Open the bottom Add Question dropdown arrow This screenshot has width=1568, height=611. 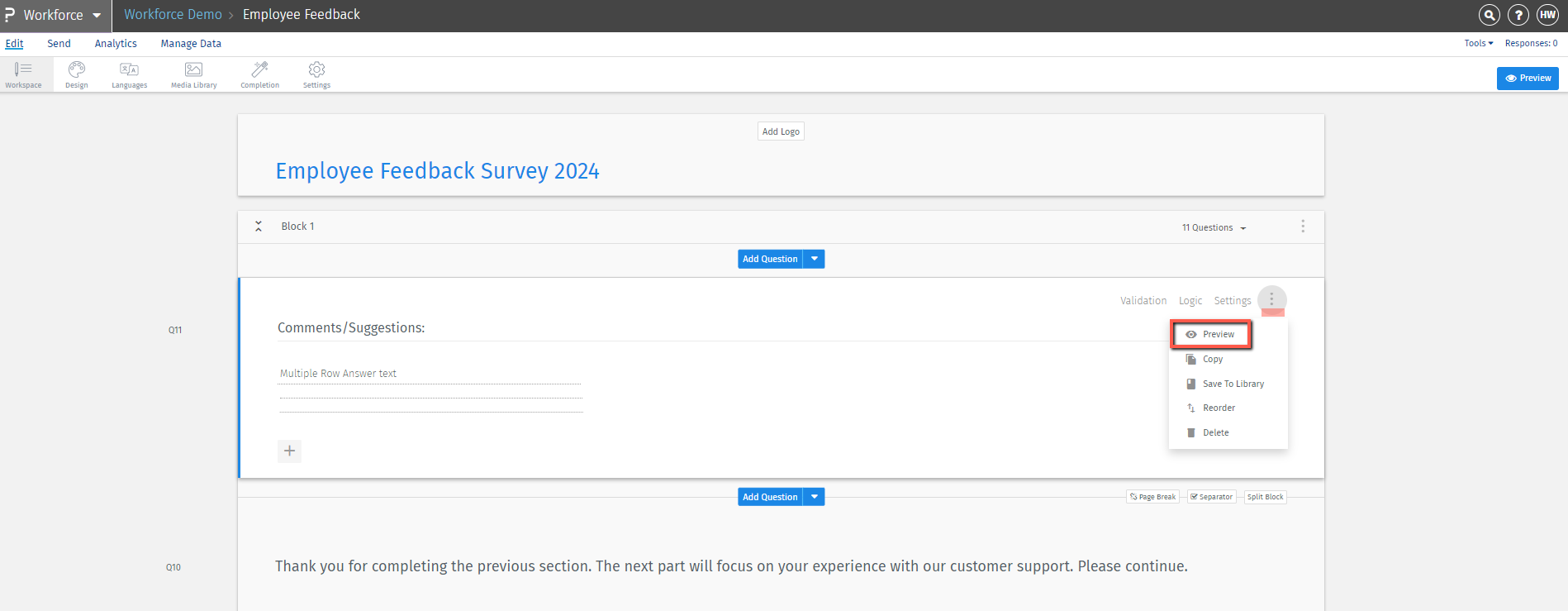[x=815, y=497]
